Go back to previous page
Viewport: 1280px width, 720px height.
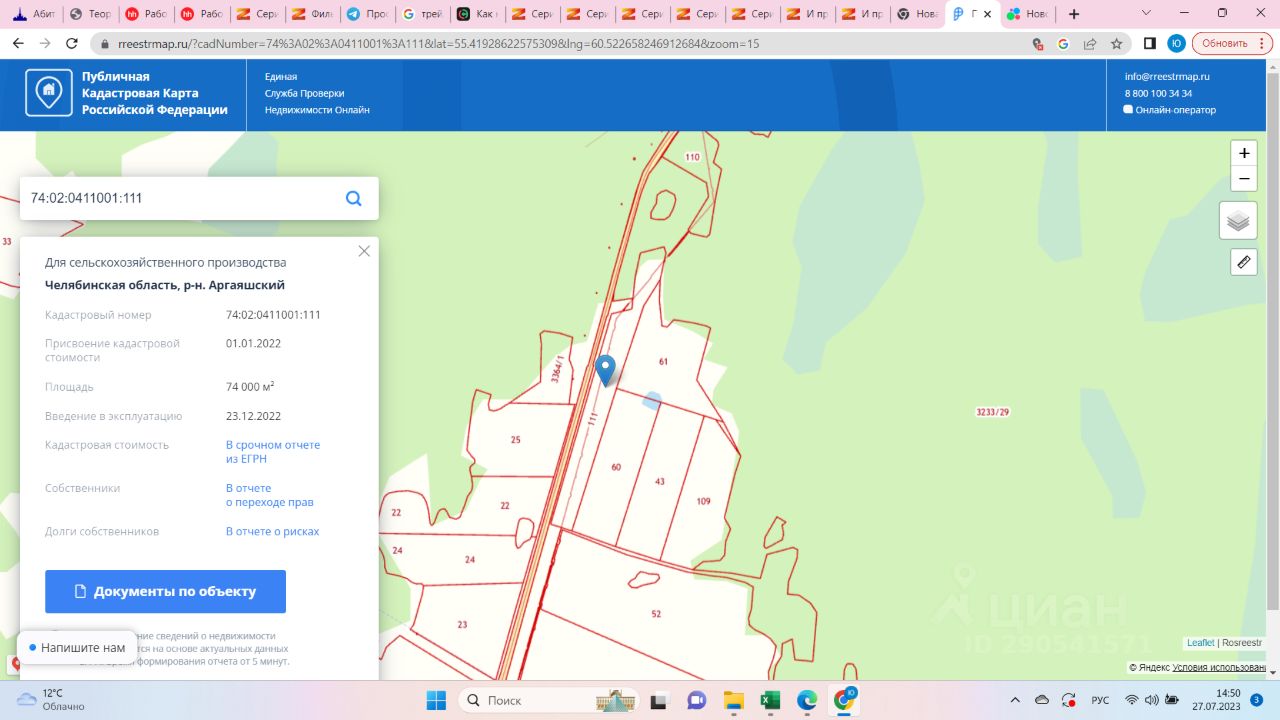coord(18,44)
